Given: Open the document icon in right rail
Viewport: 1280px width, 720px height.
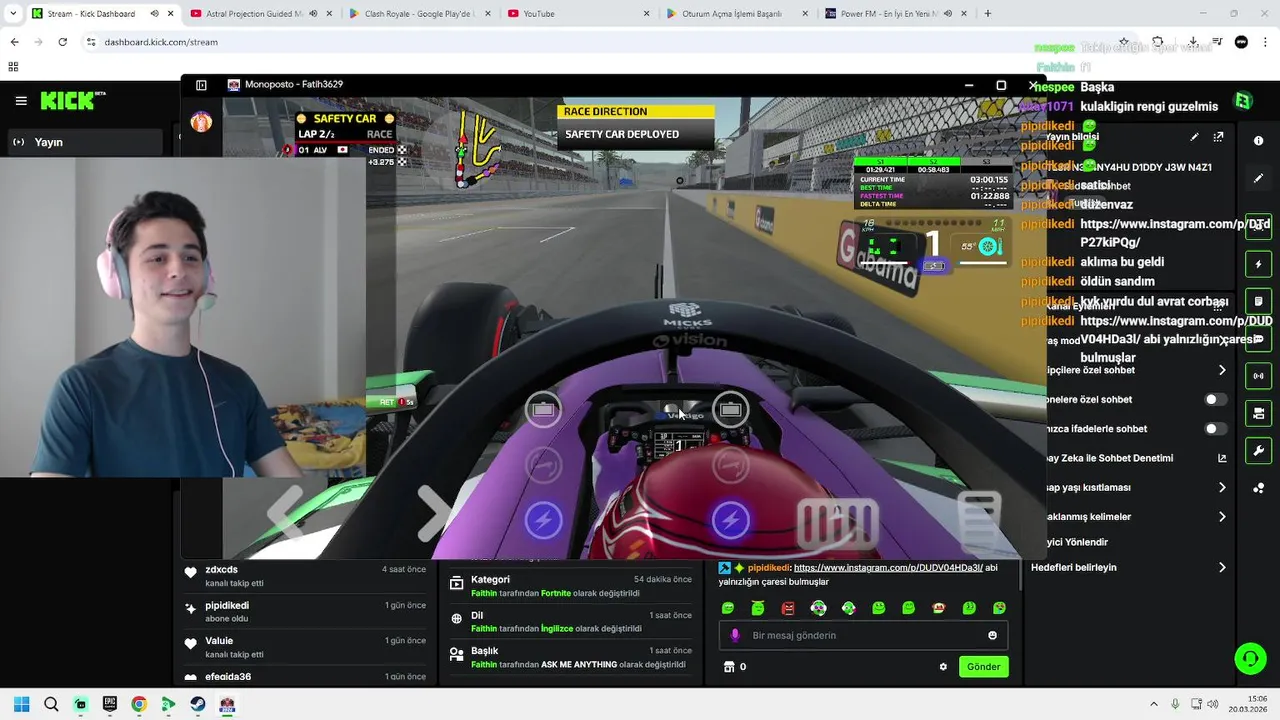Looking at the screenshot, I should click(1258, 301).
